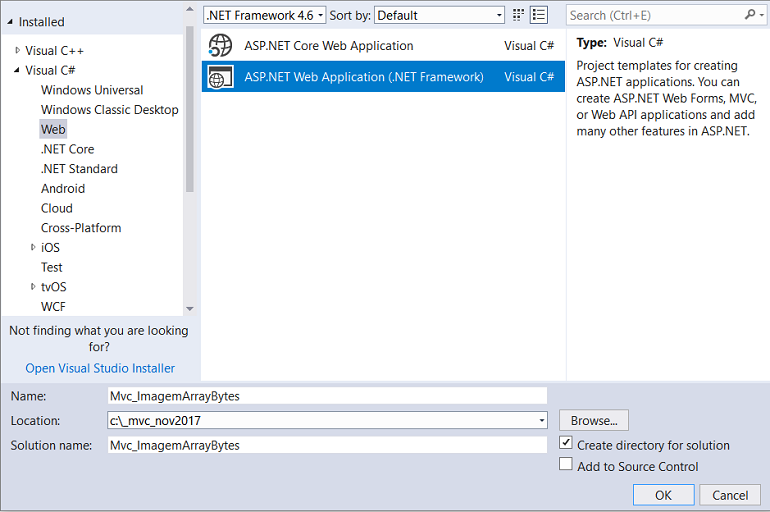Image resolution: width=770 pixels, height=512 pixels.
Task: Expand the Visual C++ tree node
Action: click(17, 50)
